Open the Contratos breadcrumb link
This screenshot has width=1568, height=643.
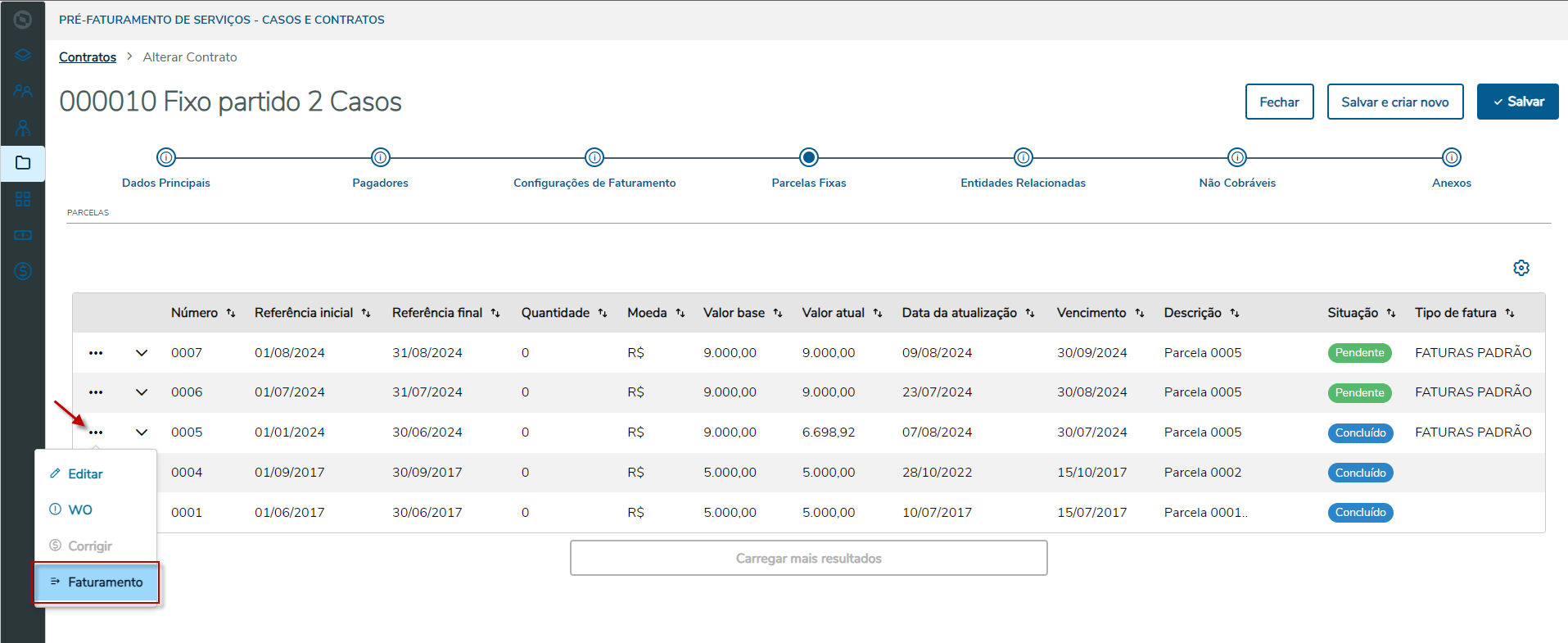88,57
